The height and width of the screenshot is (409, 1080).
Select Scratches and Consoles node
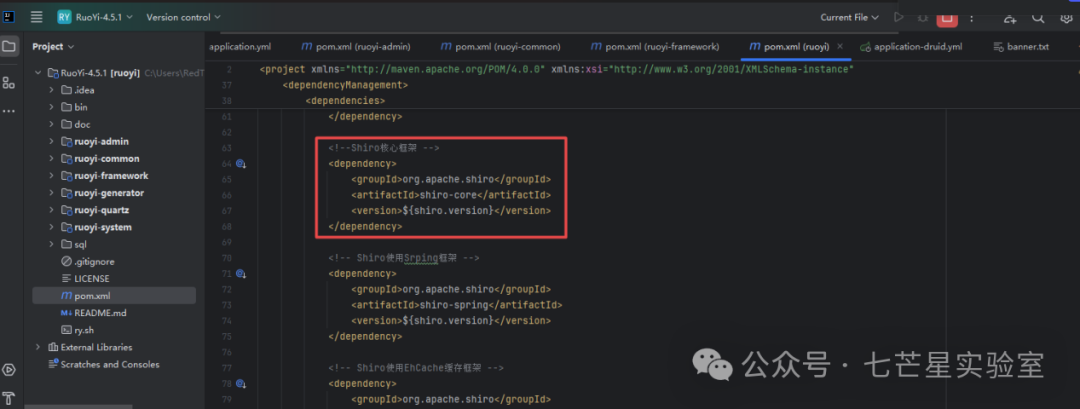[110, 364]
